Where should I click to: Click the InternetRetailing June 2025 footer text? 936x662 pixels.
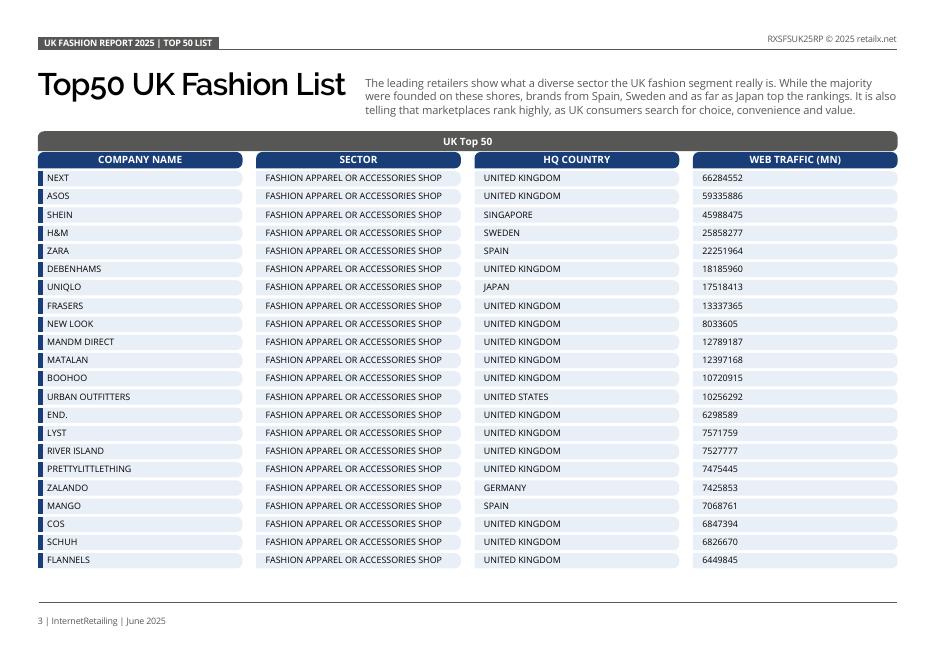pyautogui.click(x=102, y=621)
